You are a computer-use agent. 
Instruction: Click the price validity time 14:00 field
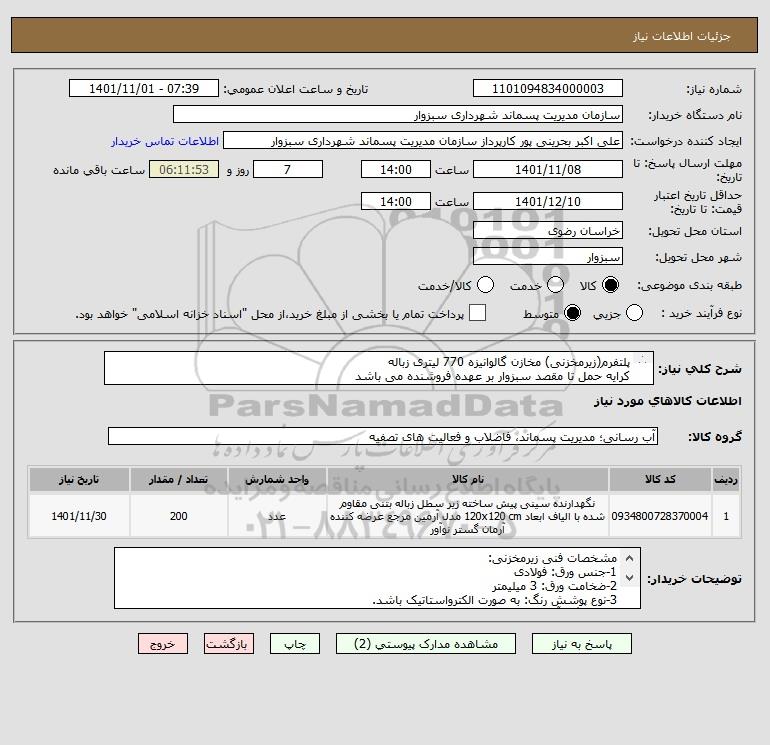(396, 201)
